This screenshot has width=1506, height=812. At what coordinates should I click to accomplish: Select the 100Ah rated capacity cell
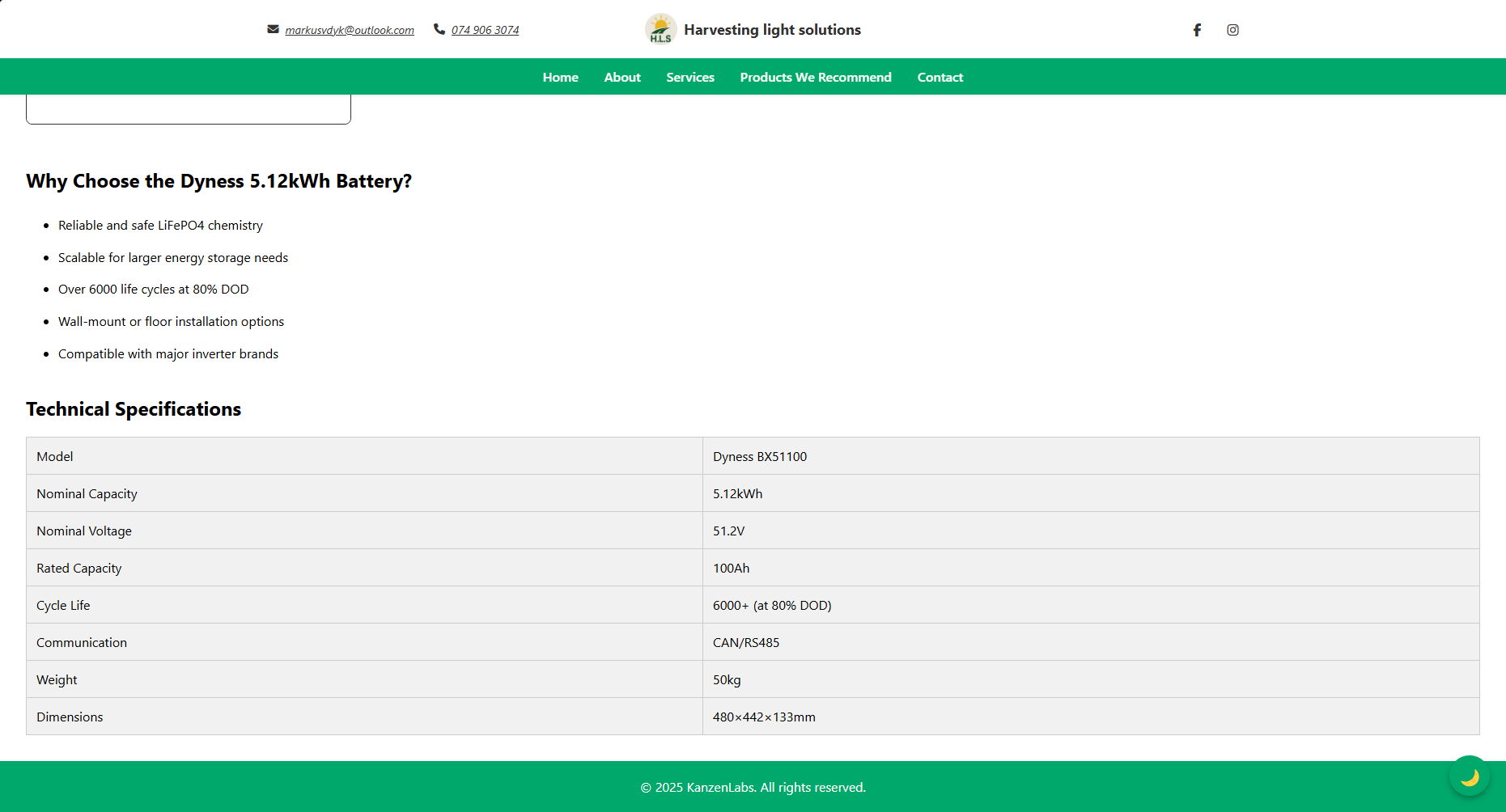click(x=1091, y=568)
